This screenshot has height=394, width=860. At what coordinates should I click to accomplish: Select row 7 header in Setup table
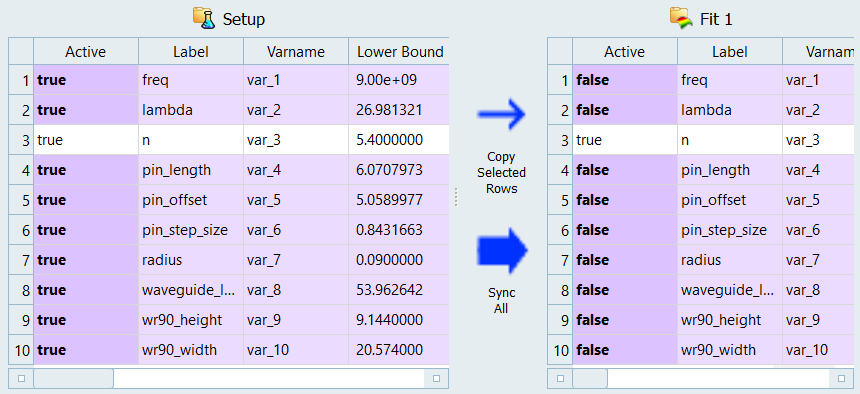21,260
